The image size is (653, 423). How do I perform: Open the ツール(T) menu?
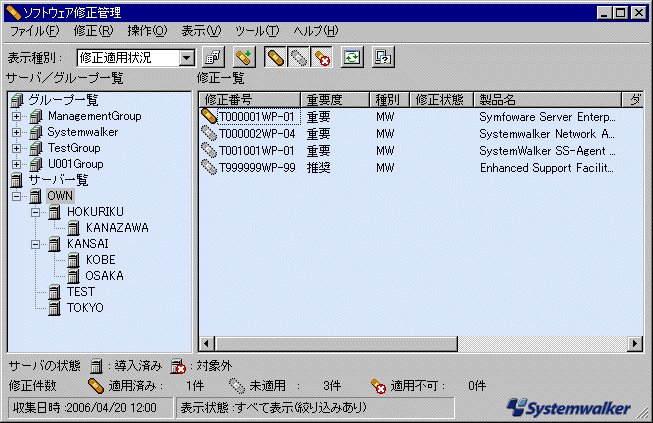click(x=257, y=31)
